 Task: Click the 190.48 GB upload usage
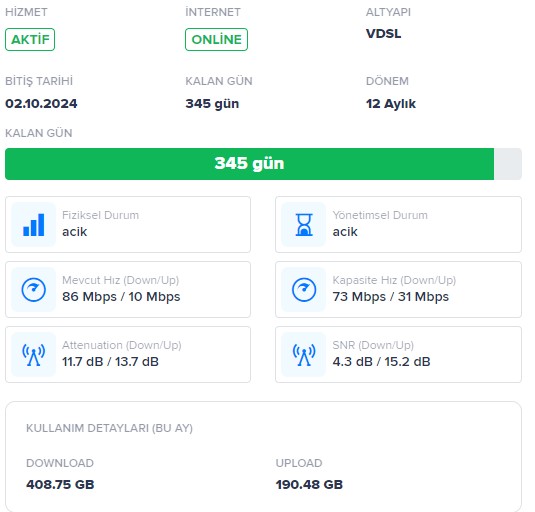pos(309,484)
